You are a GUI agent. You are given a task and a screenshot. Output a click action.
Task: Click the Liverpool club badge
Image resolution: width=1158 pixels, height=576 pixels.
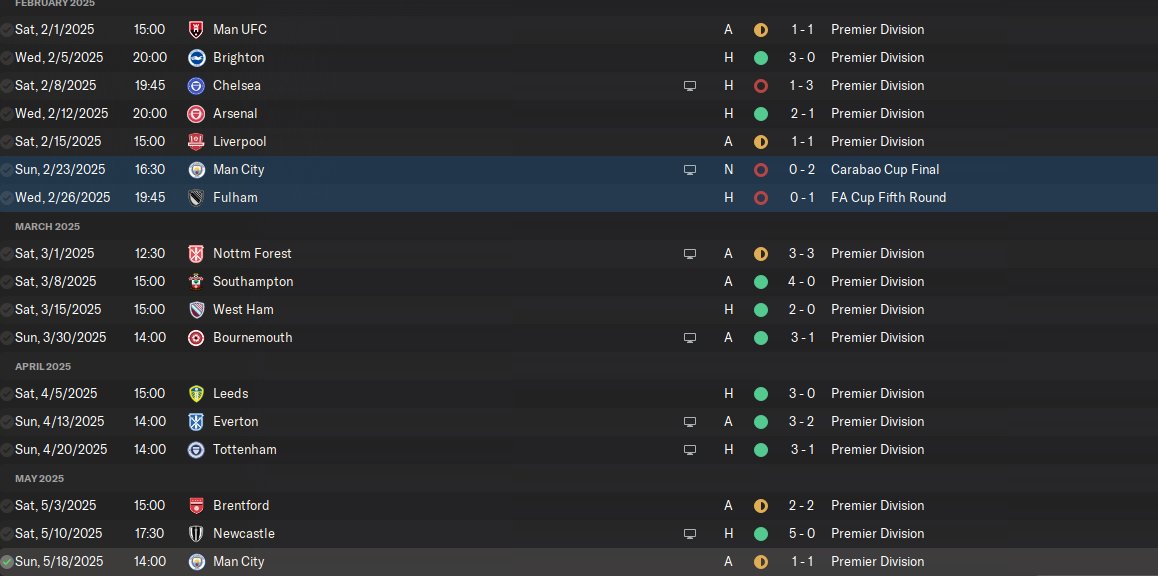[196, 142]
